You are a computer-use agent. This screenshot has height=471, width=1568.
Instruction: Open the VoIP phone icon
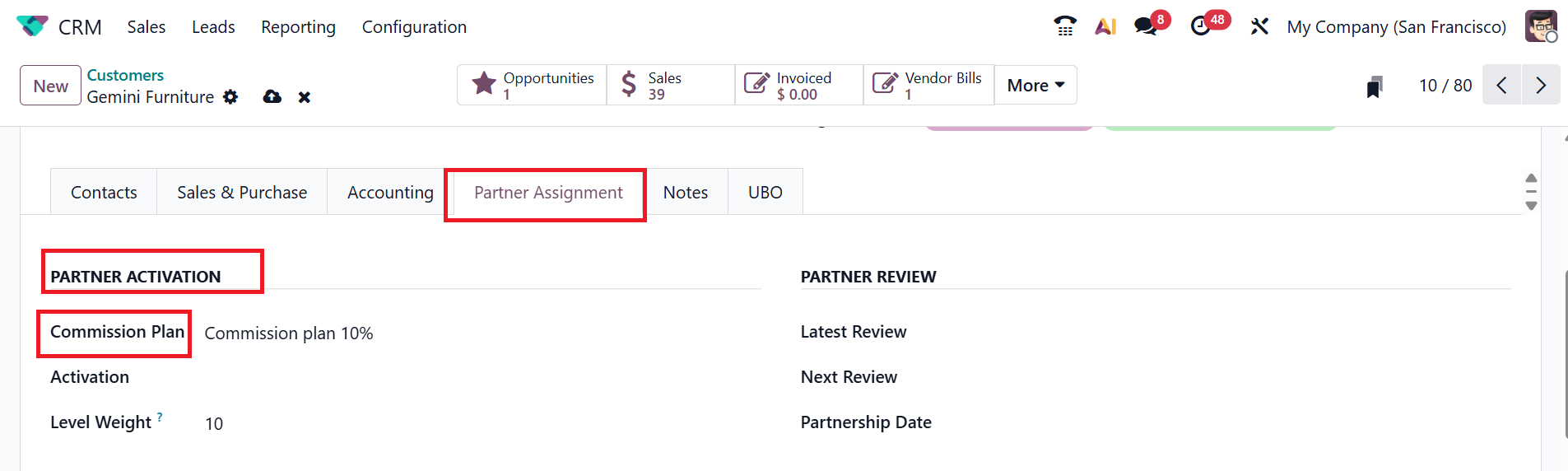(x=1065, y=26)
